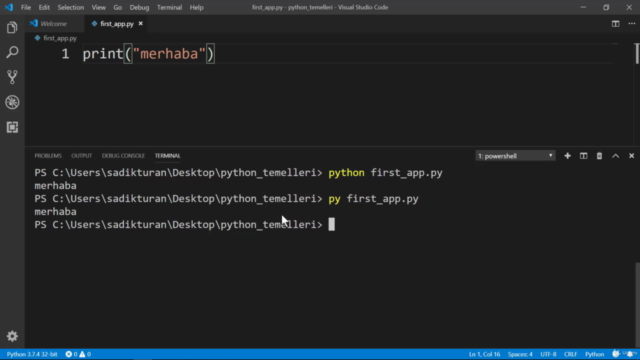Select the TERMINAL panel tab
The width and height of the screenshot is (640, 360).
click(x=167, y=156)
